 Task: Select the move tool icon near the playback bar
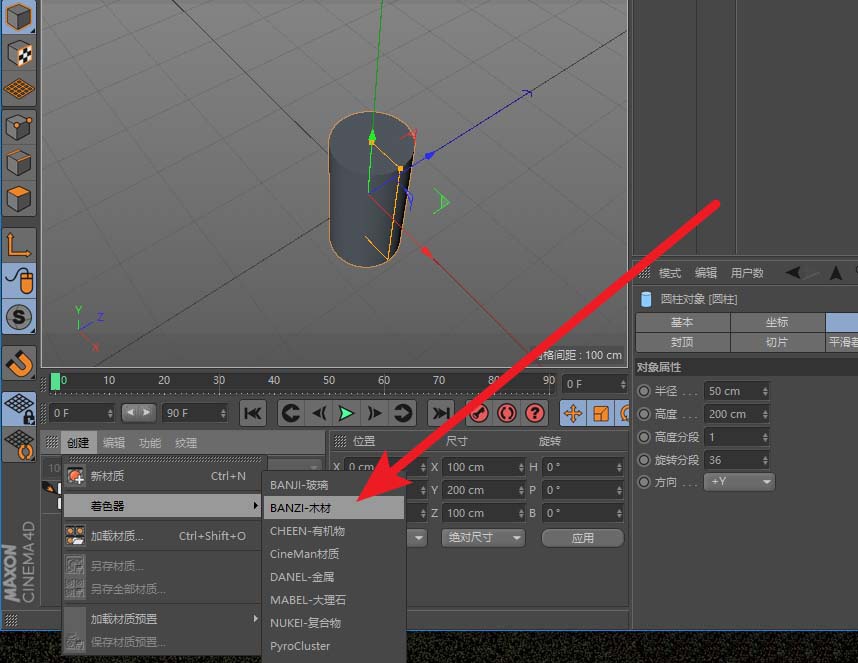[575, 413]
